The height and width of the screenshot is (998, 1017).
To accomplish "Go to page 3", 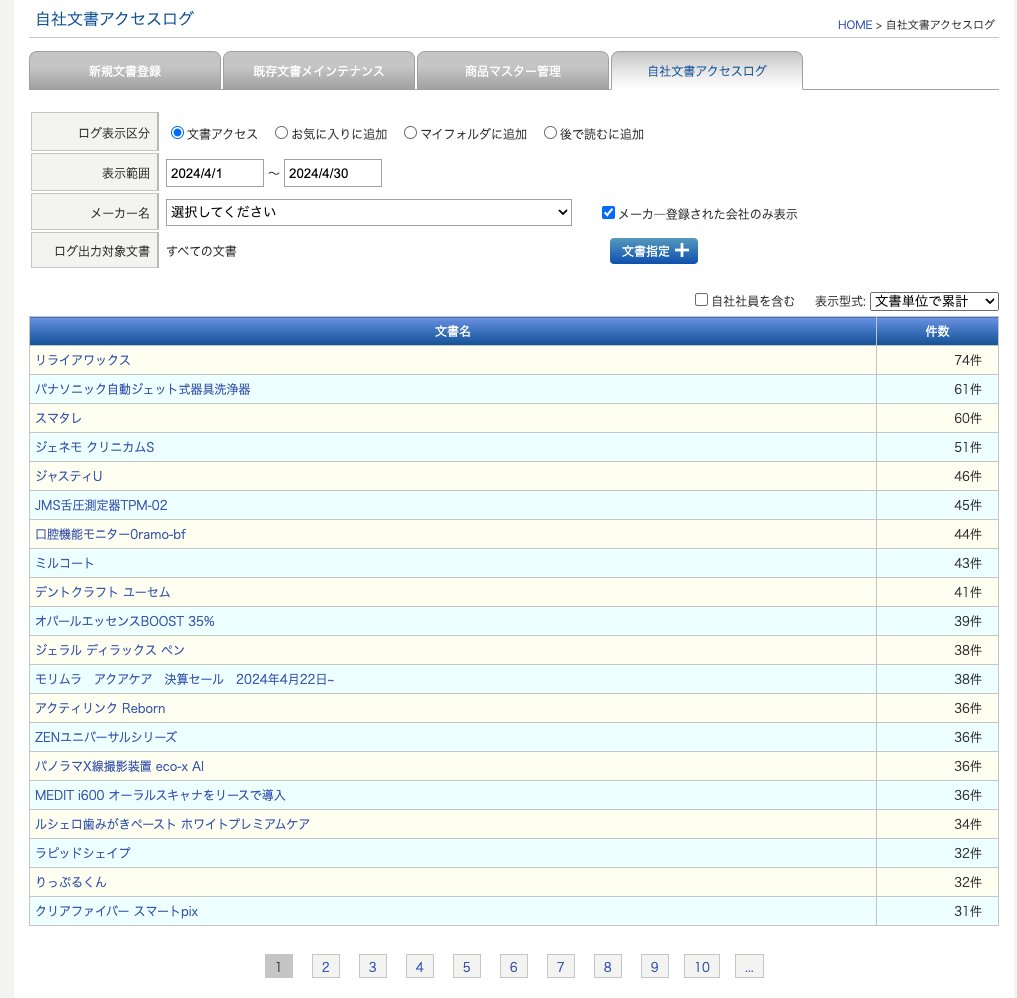I will [372, 966].
